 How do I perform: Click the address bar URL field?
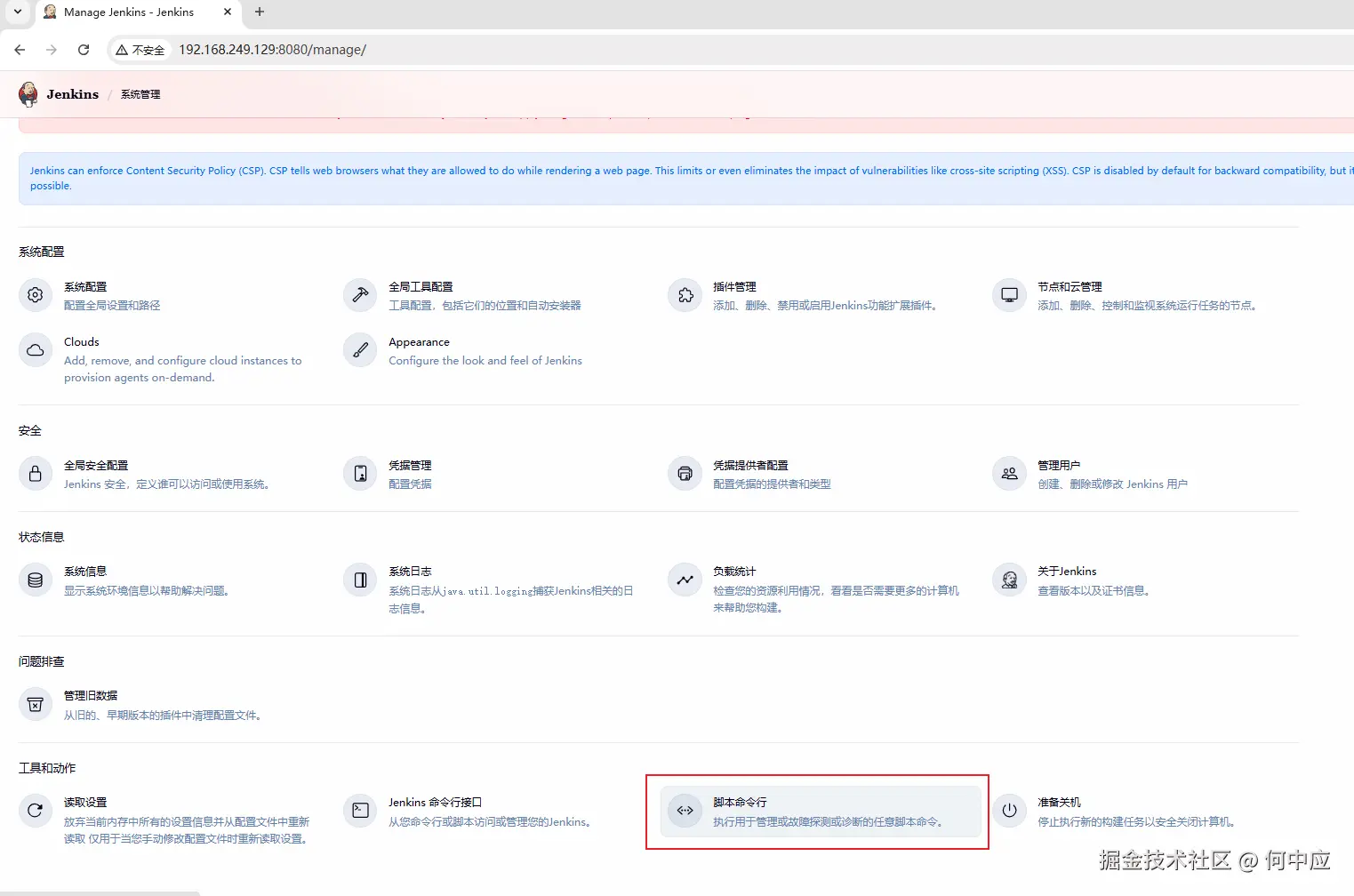272,50
